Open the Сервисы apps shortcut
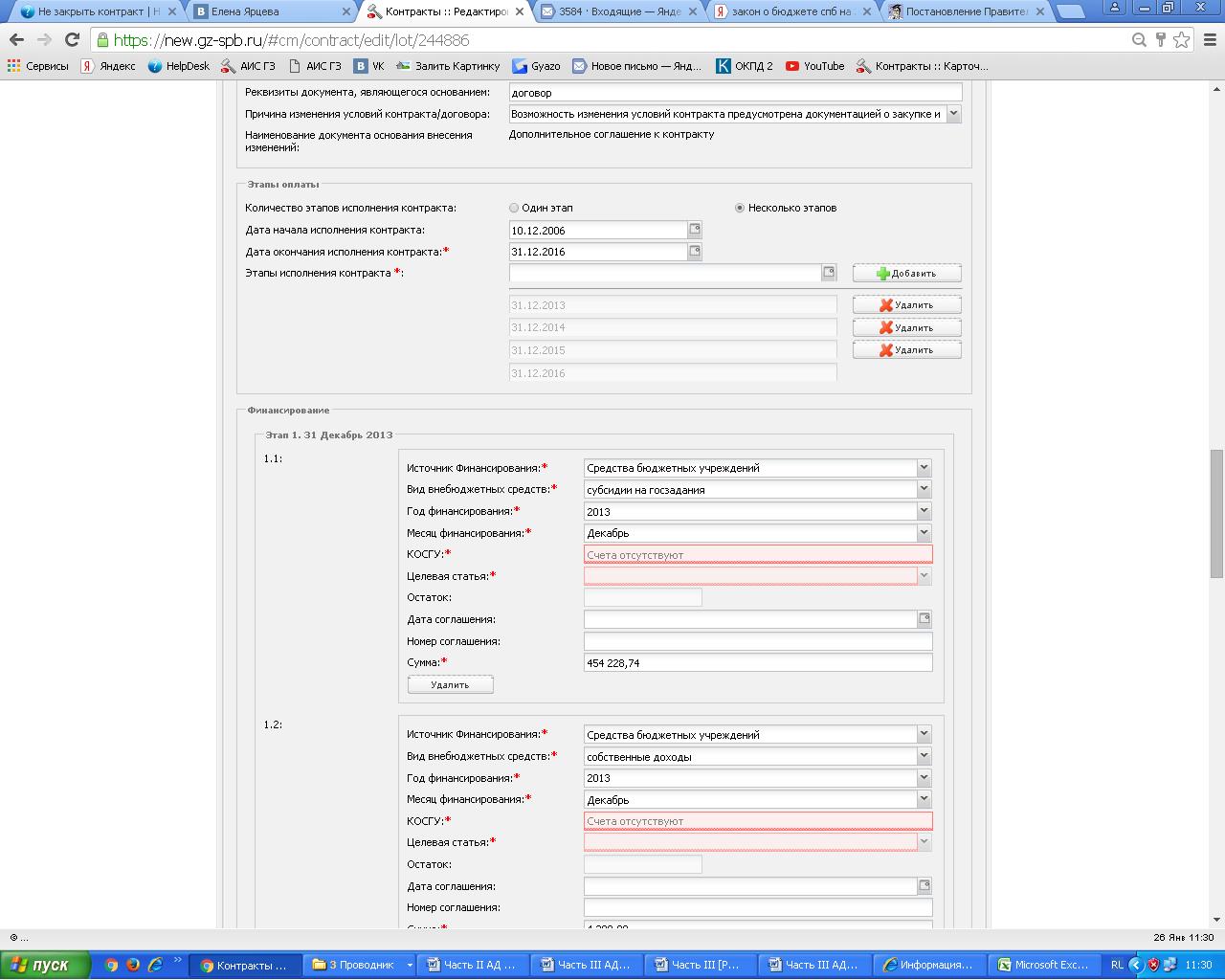1225x980 pixels. (x=38, y=66)
